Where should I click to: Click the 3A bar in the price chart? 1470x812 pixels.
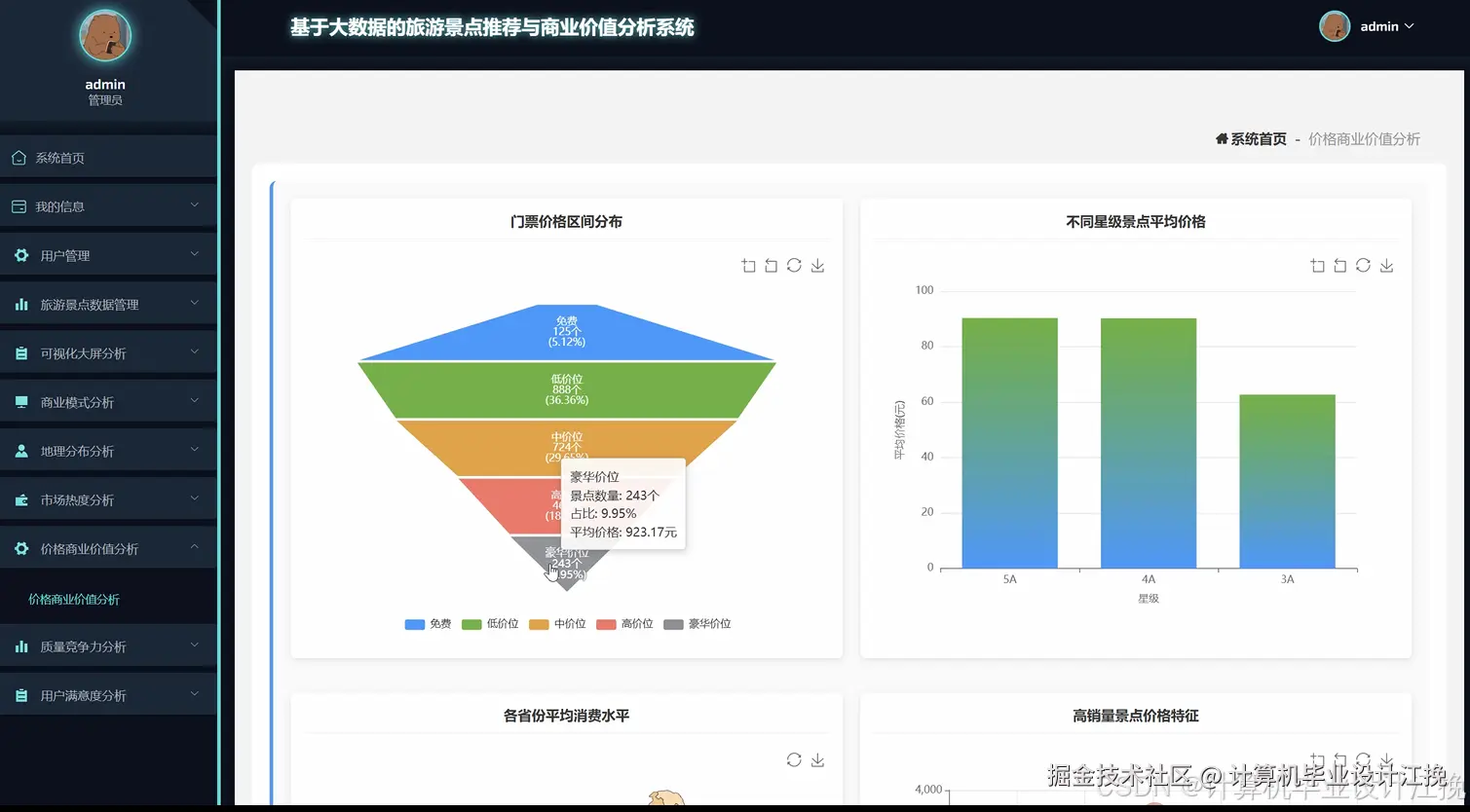pyautogui.click(x=1287, y=481)
